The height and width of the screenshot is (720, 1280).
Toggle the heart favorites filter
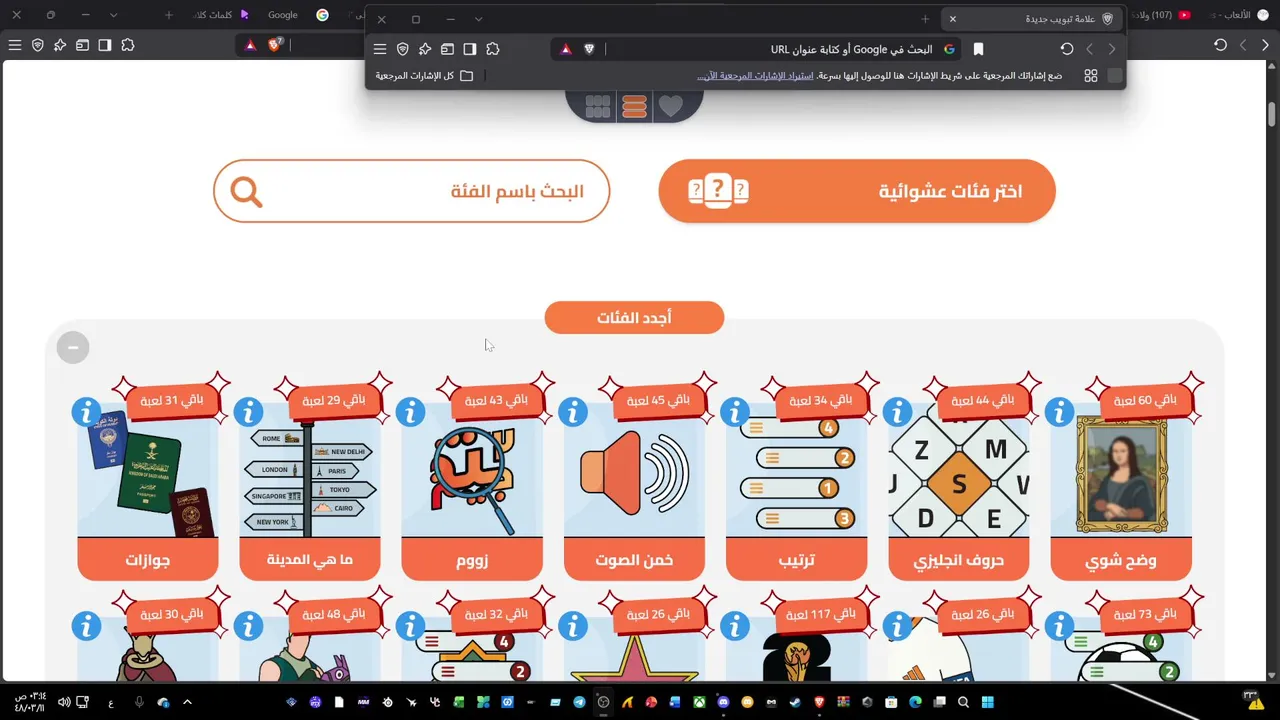[670, 106]
